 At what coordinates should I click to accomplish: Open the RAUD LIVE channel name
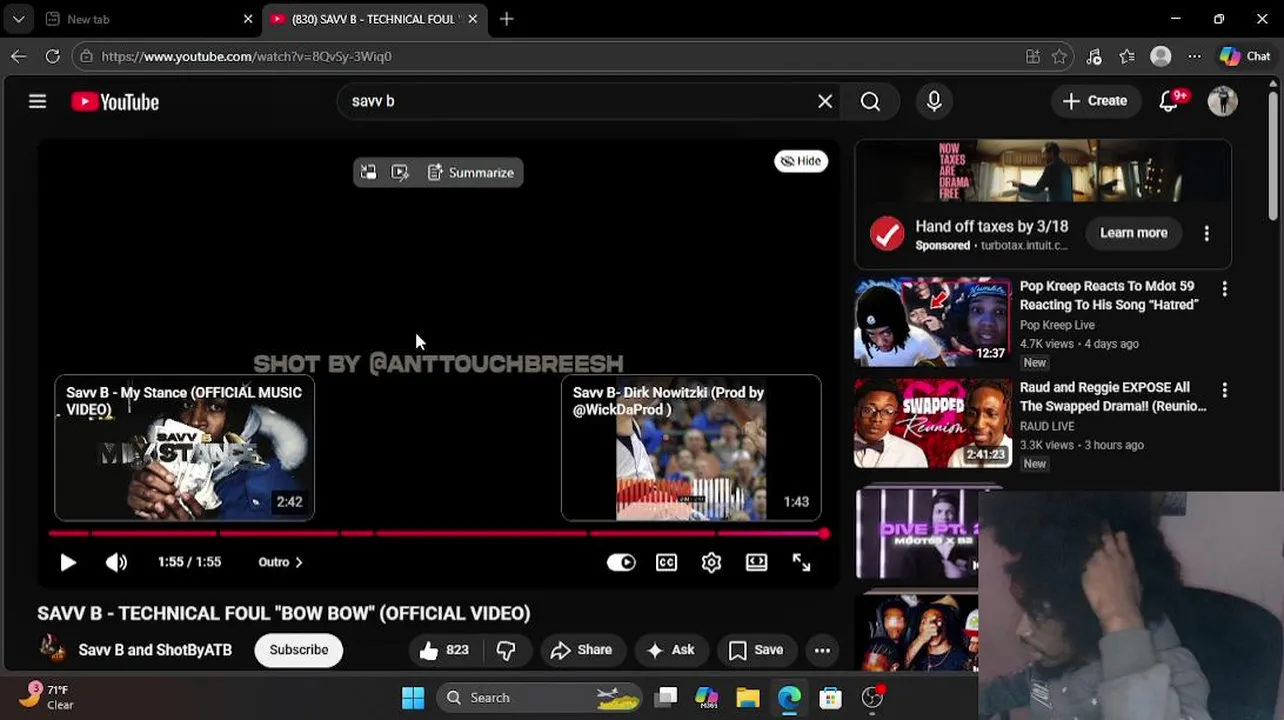coord(1047,426)
